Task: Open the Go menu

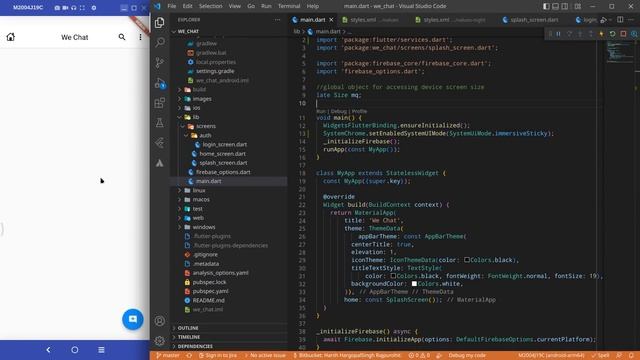Action: click(x=251, y=6)
